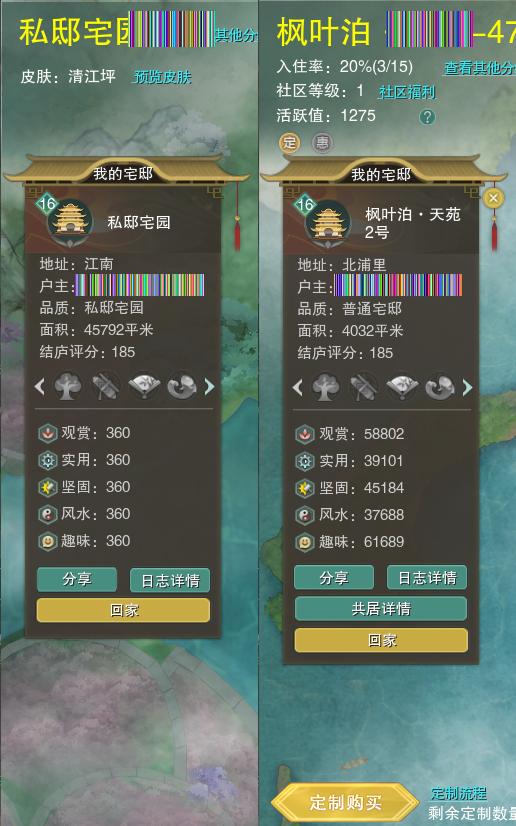Screen dimensions: 516x826
Task: Open the 预览皮肤 skin preview link
Action: pos(162,77)
